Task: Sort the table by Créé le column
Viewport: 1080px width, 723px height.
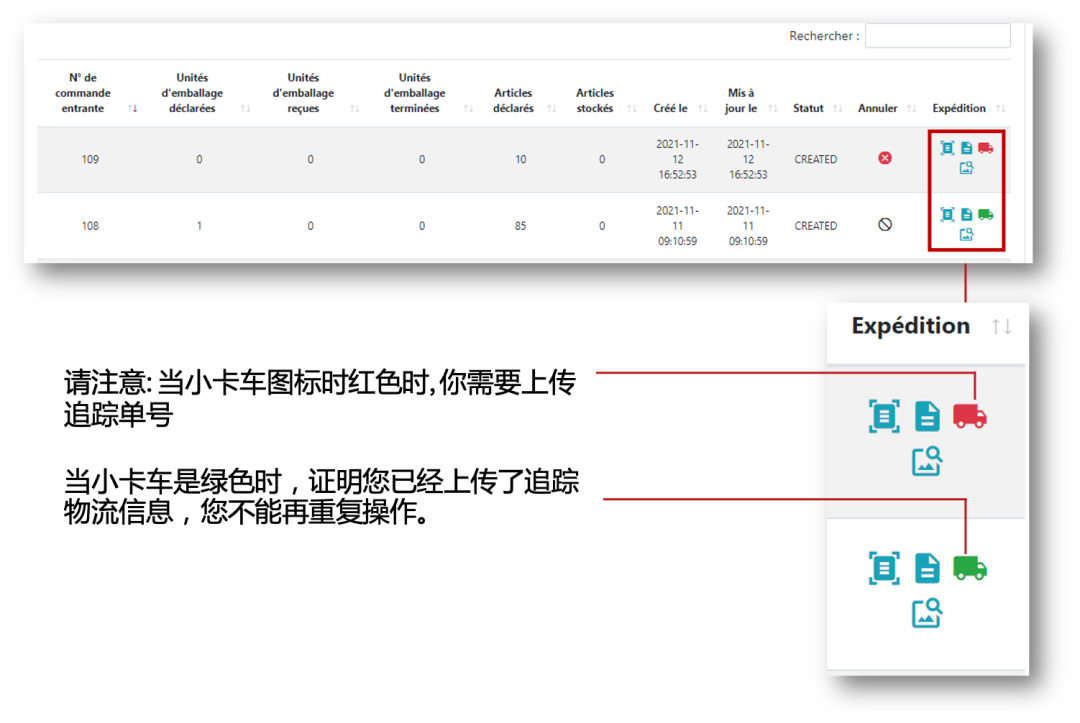Action: pyautogui.click(x=671, y=108)
